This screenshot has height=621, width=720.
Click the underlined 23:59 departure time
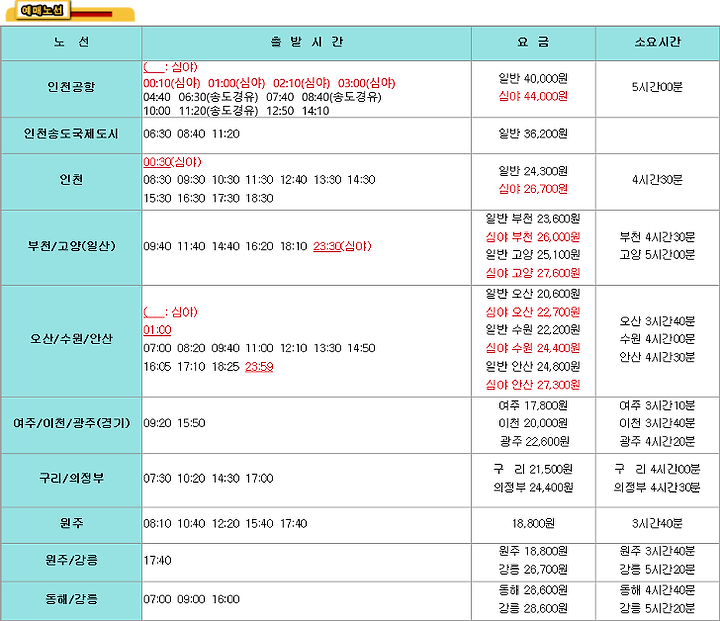[x=259, y=367]
